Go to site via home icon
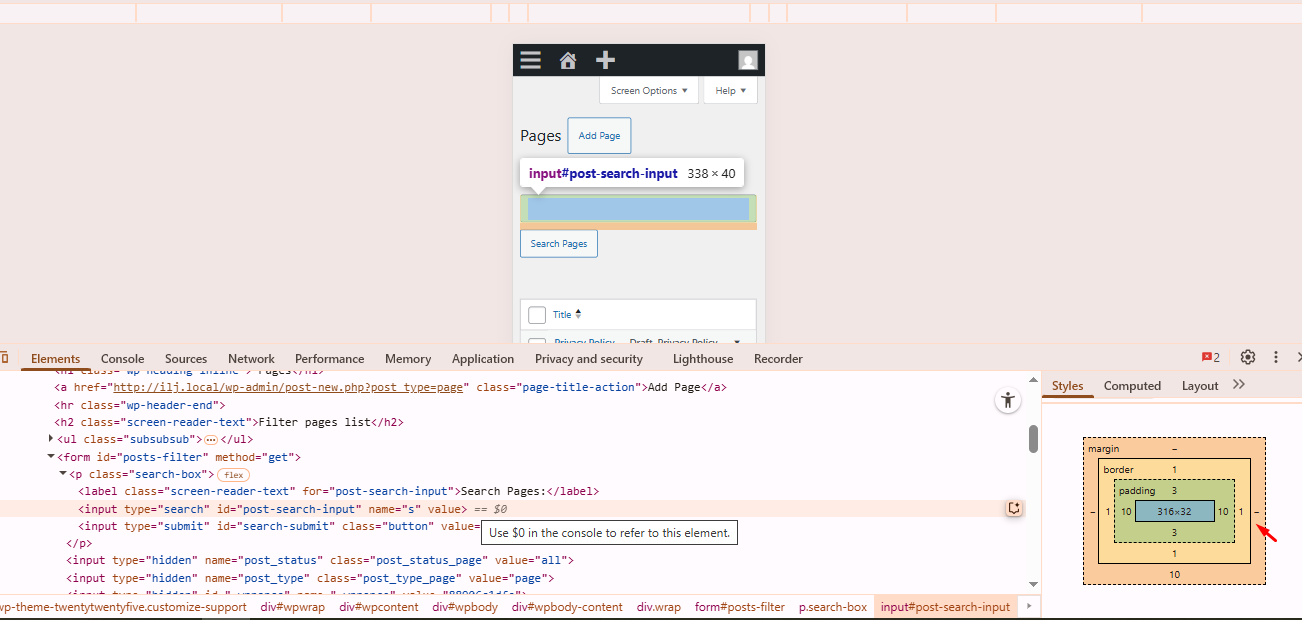The image size is (1302, 620). point(568,60)
